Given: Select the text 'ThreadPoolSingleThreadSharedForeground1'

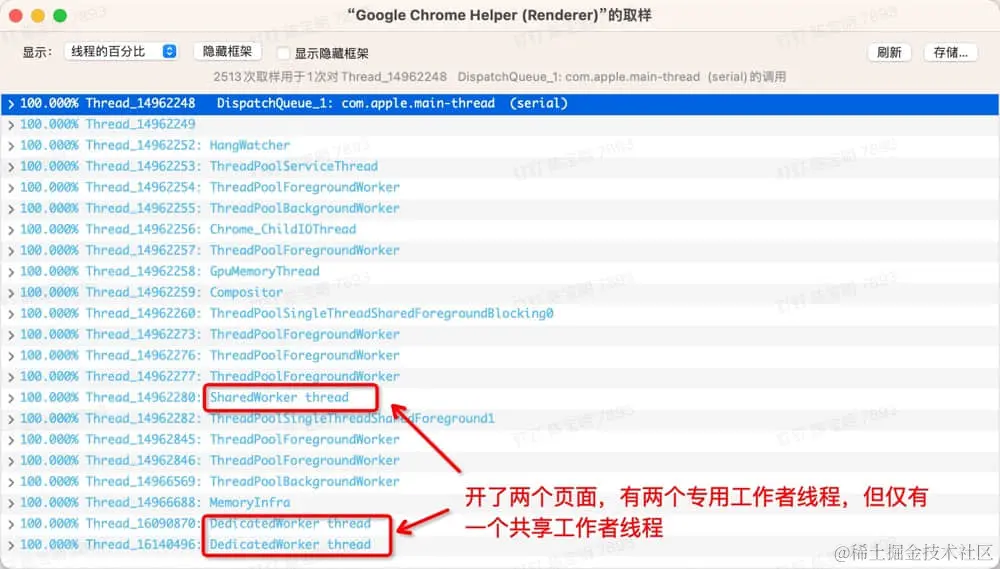Looking at the screenshot, I should [x=352, y=418].
